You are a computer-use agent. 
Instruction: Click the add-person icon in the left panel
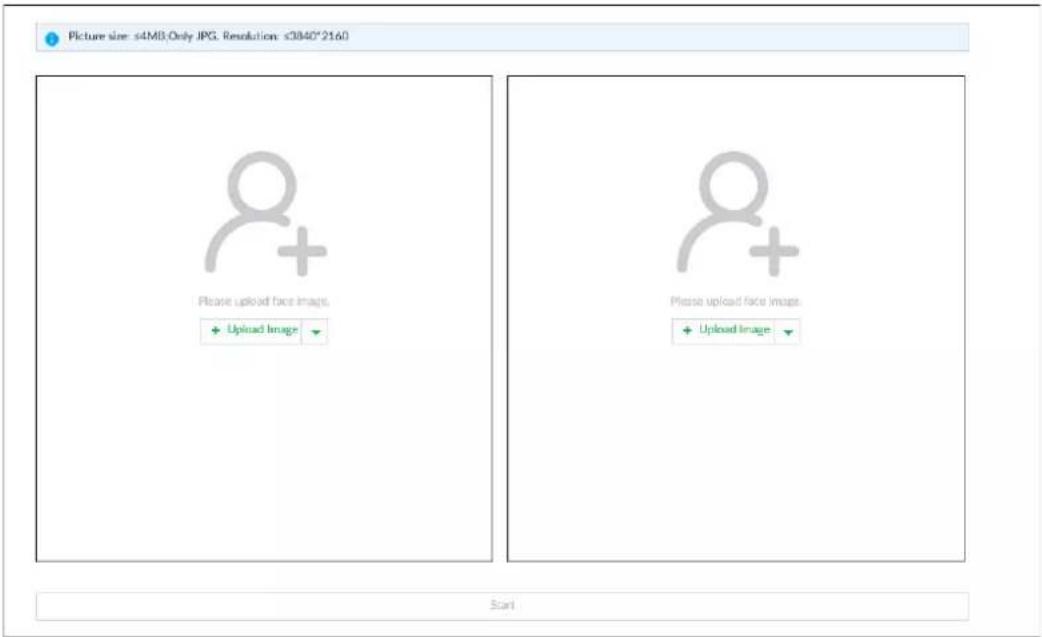(266, 214)
